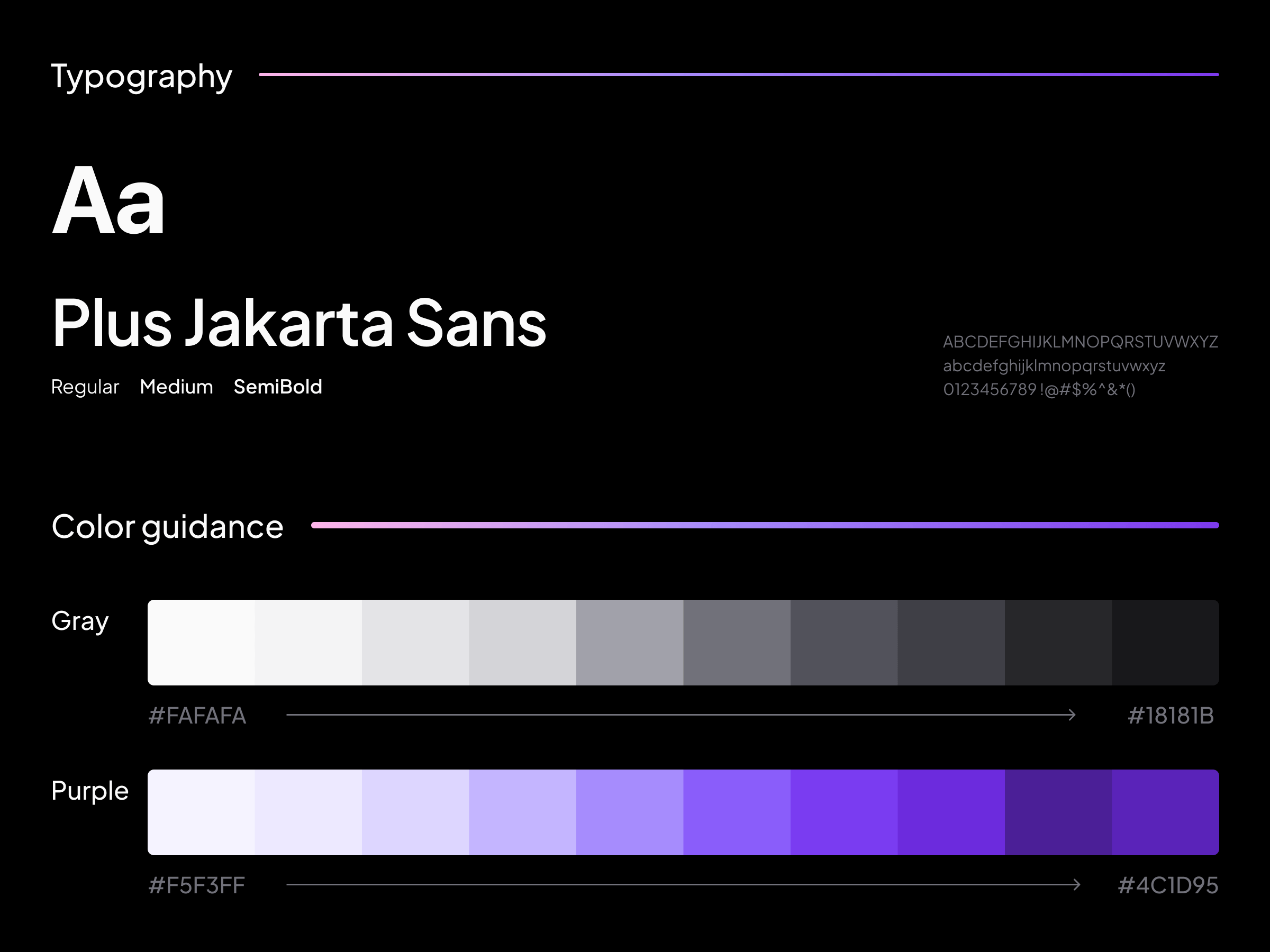The height and width of the screenshot is (952, 1270).
Task: Select the SemiBold weight label
Action: click(278, 387)
